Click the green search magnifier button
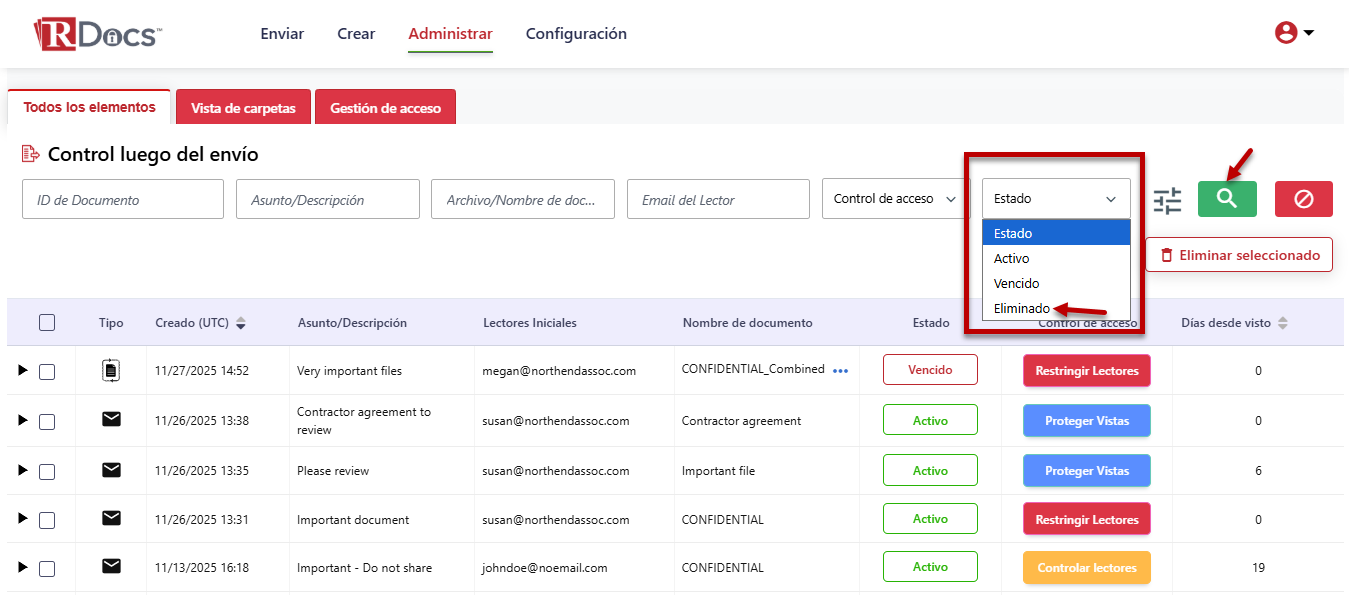Viewport: 1349px width, 595px height. click(1227, 199)
